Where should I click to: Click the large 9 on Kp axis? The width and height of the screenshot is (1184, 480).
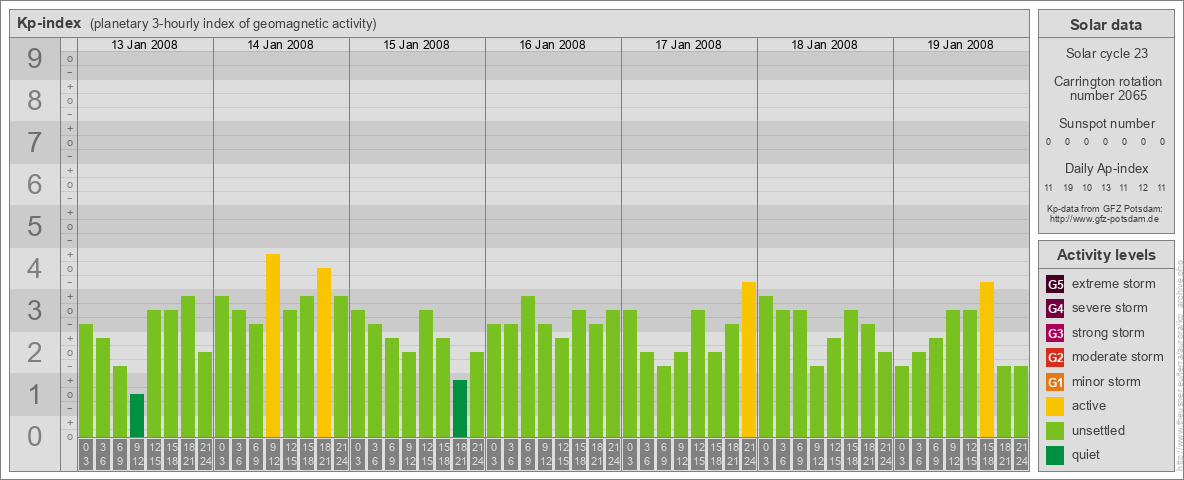point(34,59)
